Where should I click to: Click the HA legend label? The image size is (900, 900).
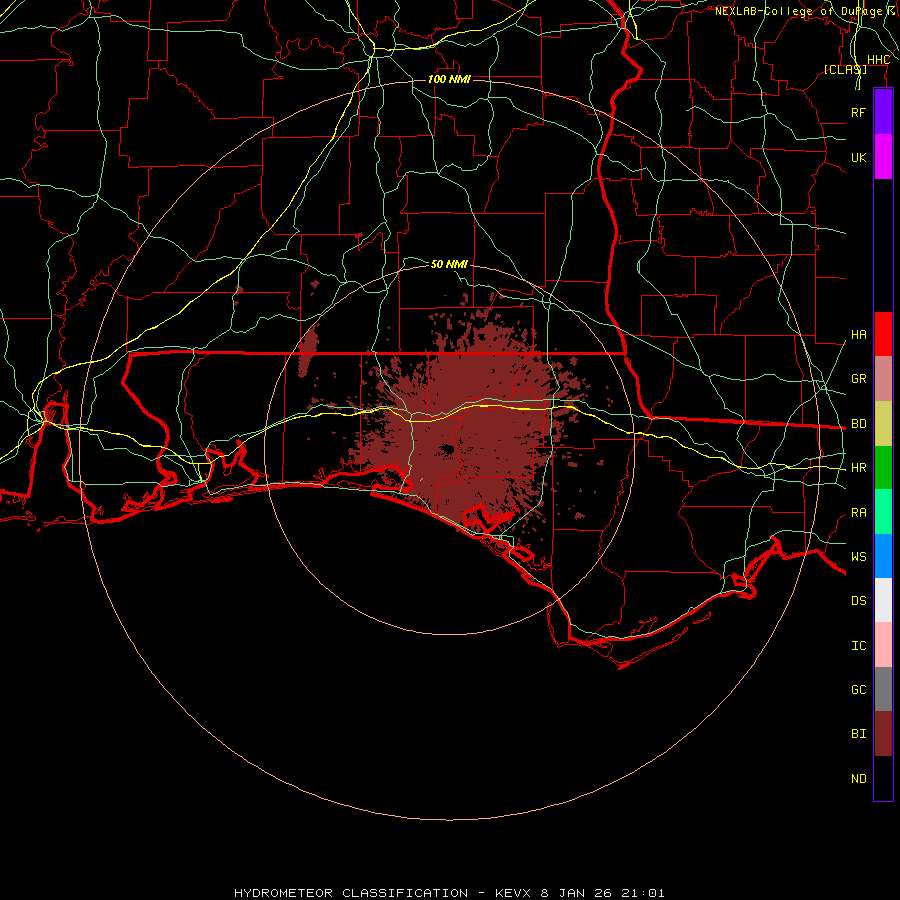858,335
